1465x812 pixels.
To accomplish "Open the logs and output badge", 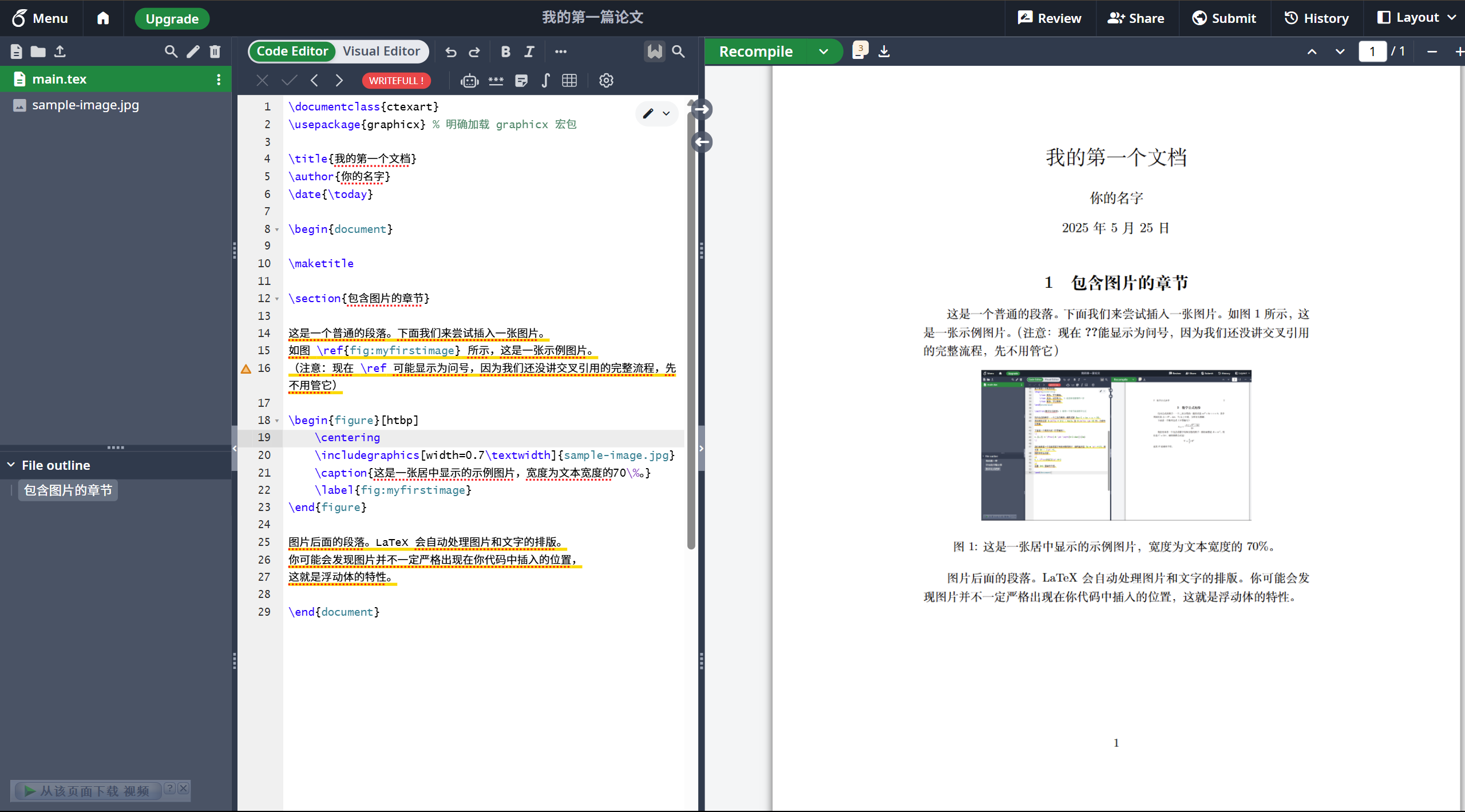I will pyautogui.click(x=860, y=50).
